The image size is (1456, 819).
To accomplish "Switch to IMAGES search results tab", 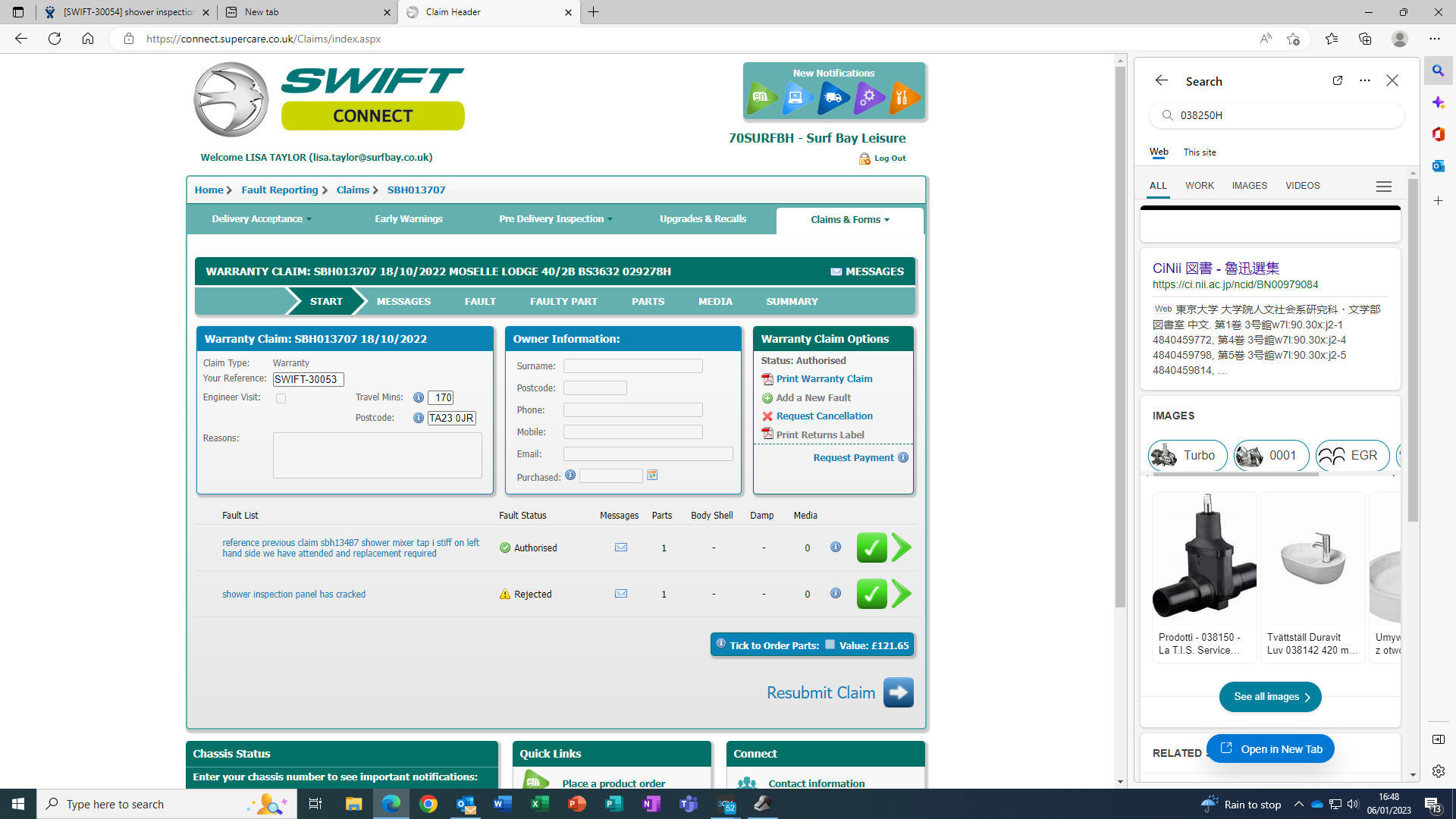I will pos(1249,186).
